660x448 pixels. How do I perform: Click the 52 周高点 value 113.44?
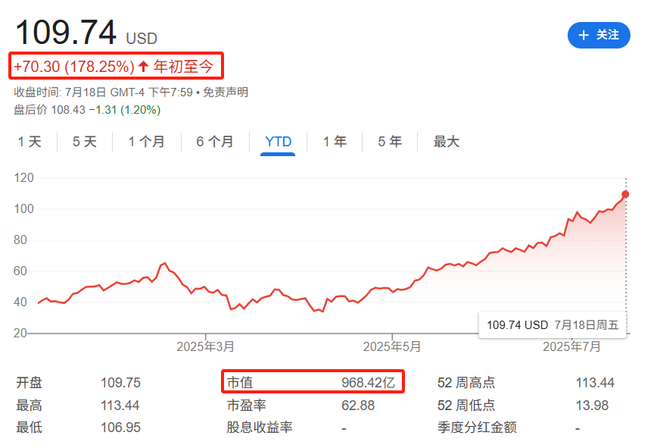(x=594, y=383)
